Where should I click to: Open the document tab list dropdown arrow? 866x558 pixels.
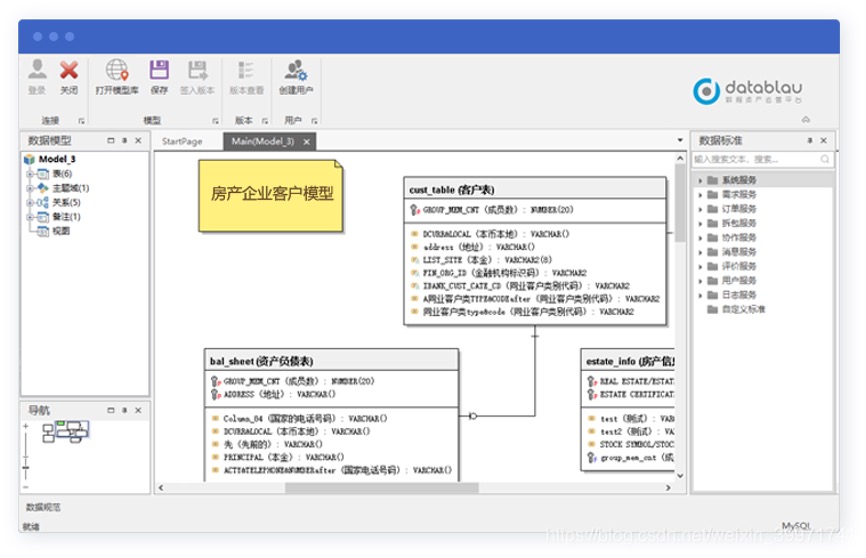pos(680,140)
